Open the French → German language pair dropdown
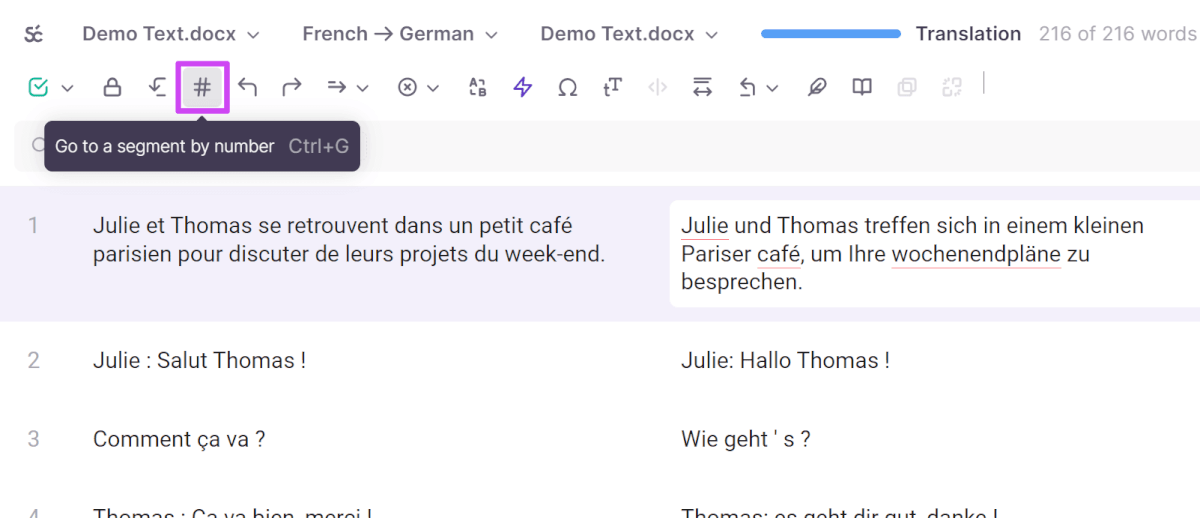This screenshot has width=1200, height=518. [400, 34]
